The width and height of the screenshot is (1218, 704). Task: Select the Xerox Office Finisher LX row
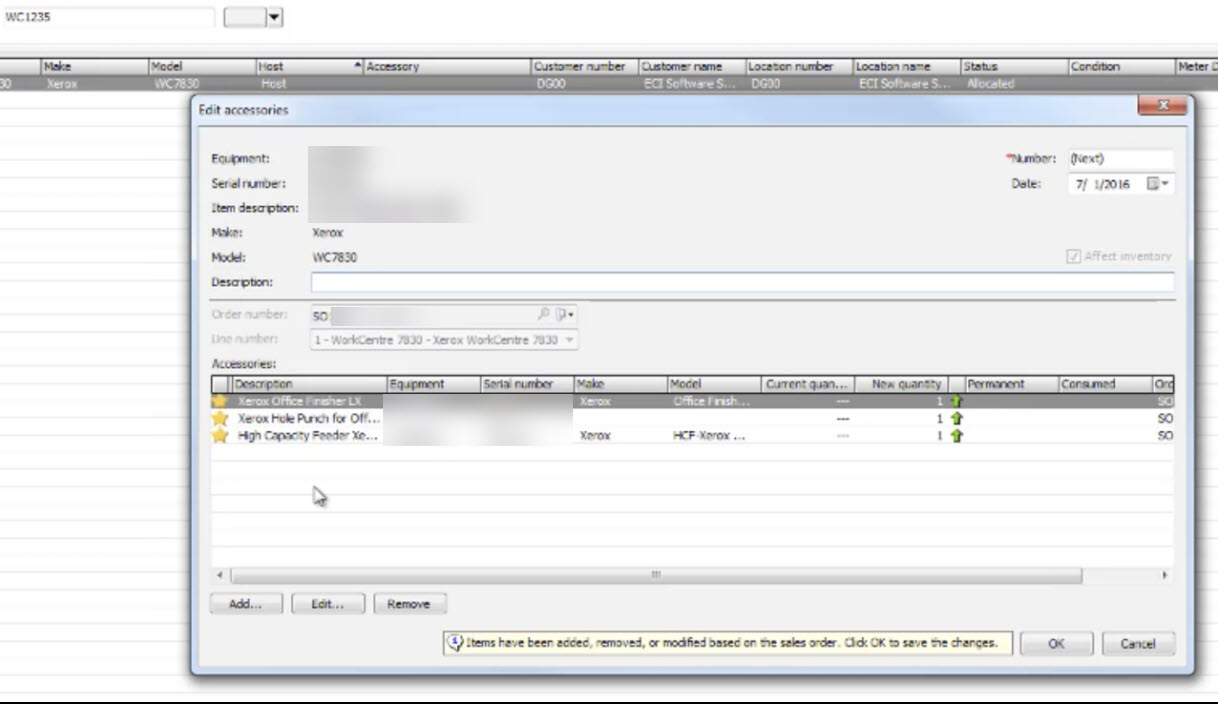(692, 401)
